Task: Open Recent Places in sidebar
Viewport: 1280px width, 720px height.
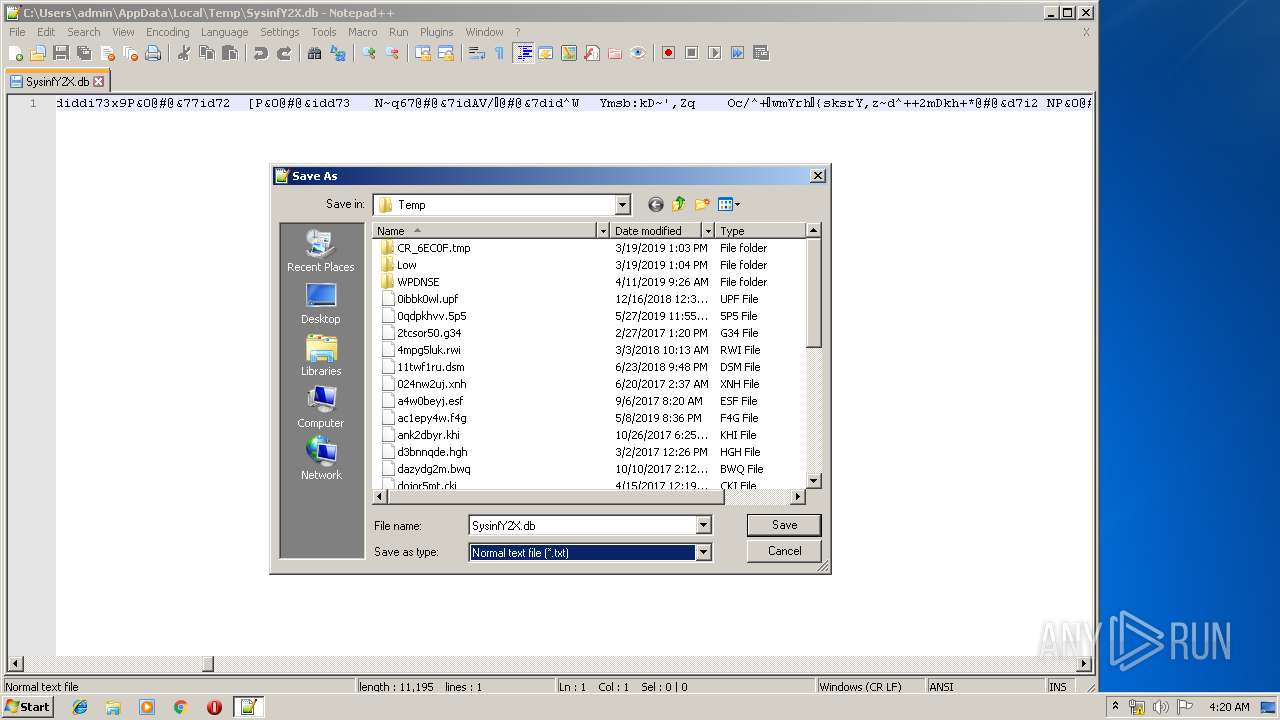Action: (x=320, y=251)
